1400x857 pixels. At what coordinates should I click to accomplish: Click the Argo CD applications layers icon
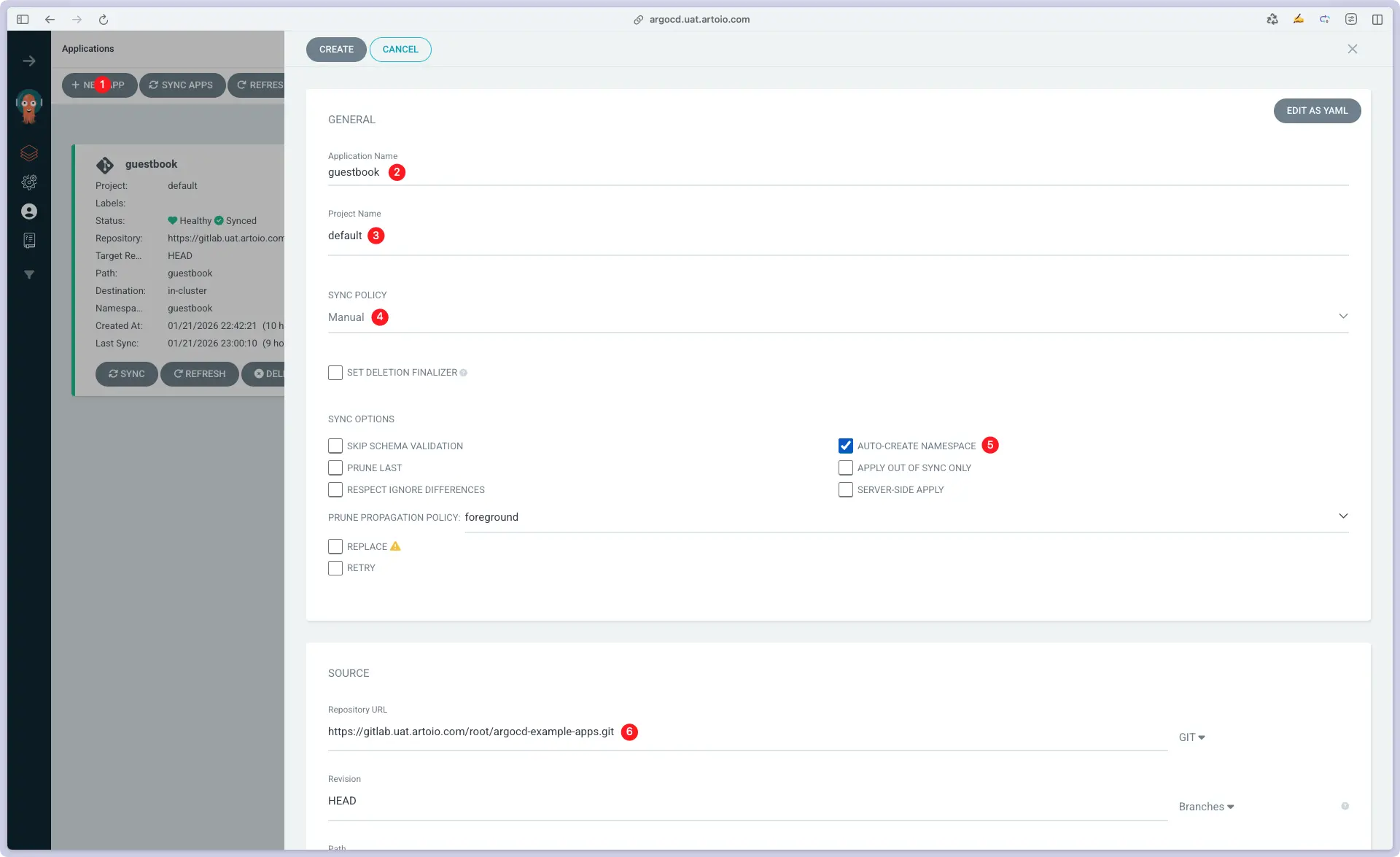[29, 153]
